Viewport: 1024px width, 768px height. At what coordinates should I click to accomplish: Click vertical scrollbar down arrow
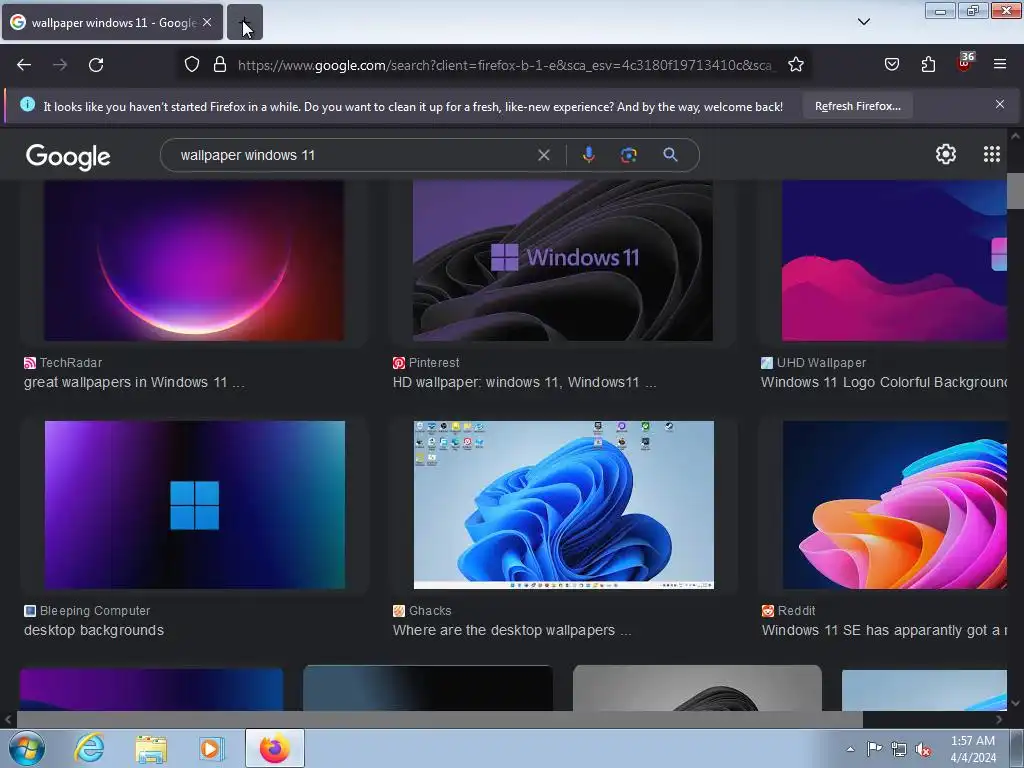(1015, 703)
